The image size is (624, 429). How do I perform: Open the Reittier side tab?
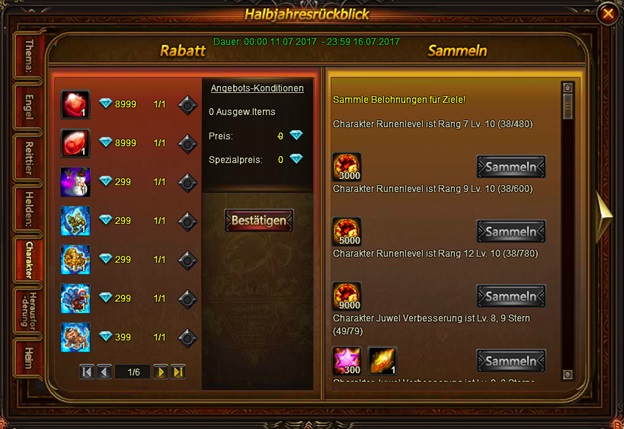29,158
